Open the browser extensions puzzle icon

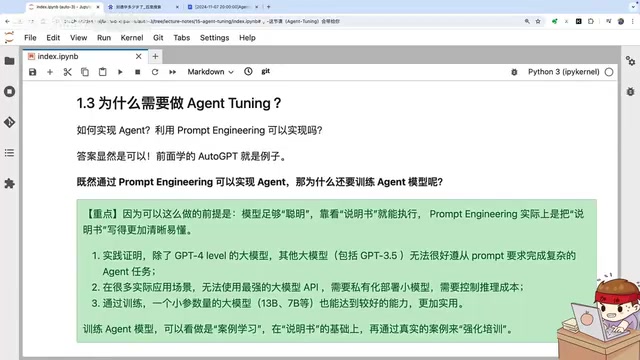pyautogui.click(x=591, y=21)
